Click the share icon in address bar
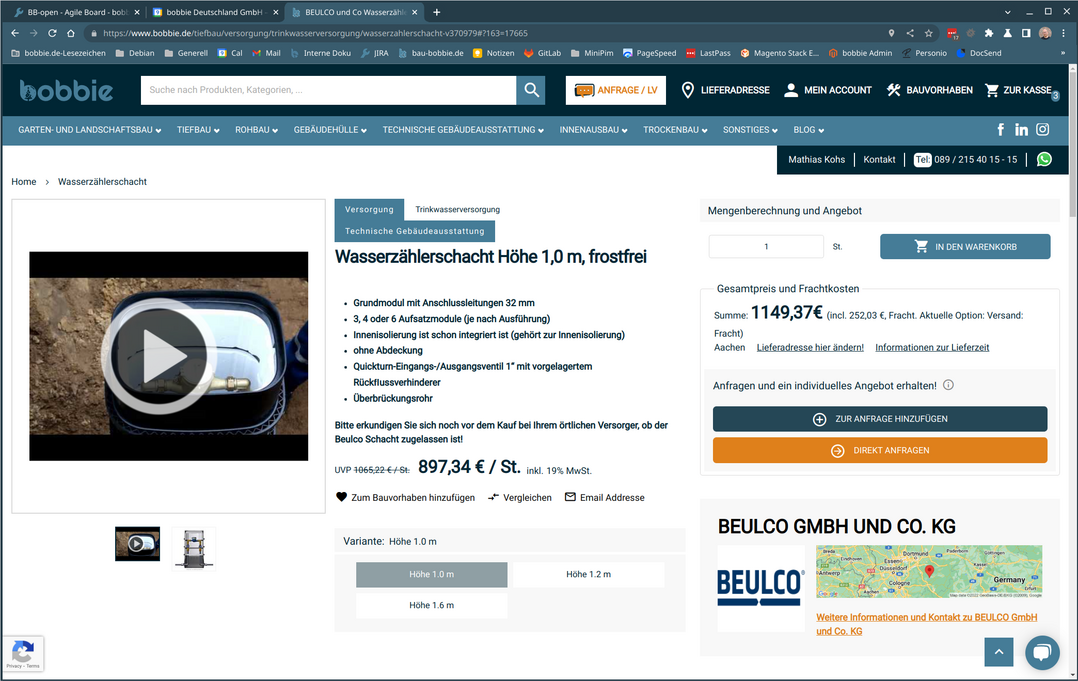This screenshot has width=1078, height=681. pyautogui.click(x=910, y=33)
